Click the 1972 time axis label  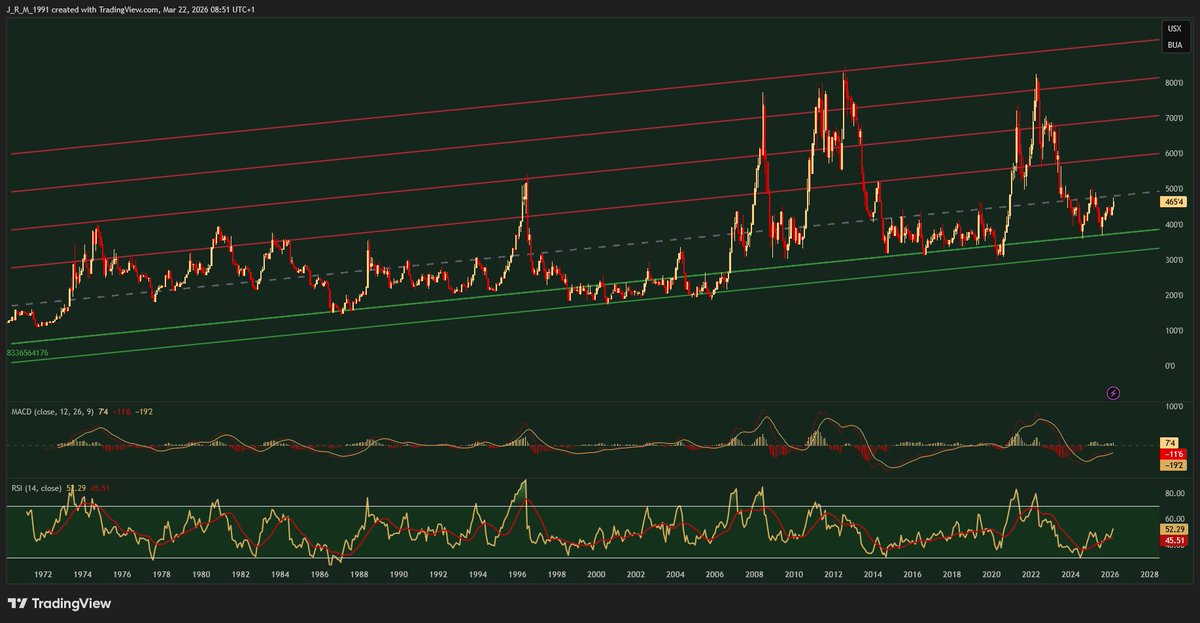[x=44, y=575]
